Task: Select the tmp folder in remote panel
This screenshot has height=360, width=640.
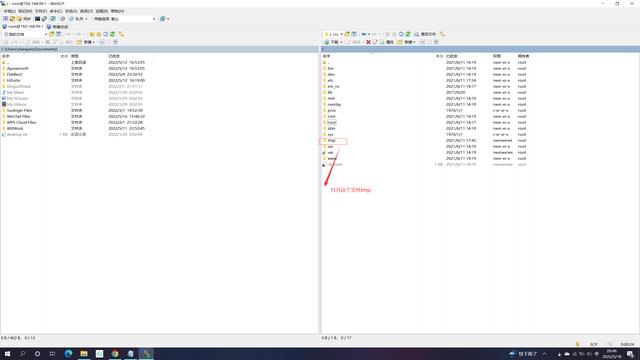Action: [x=331, y=140]
